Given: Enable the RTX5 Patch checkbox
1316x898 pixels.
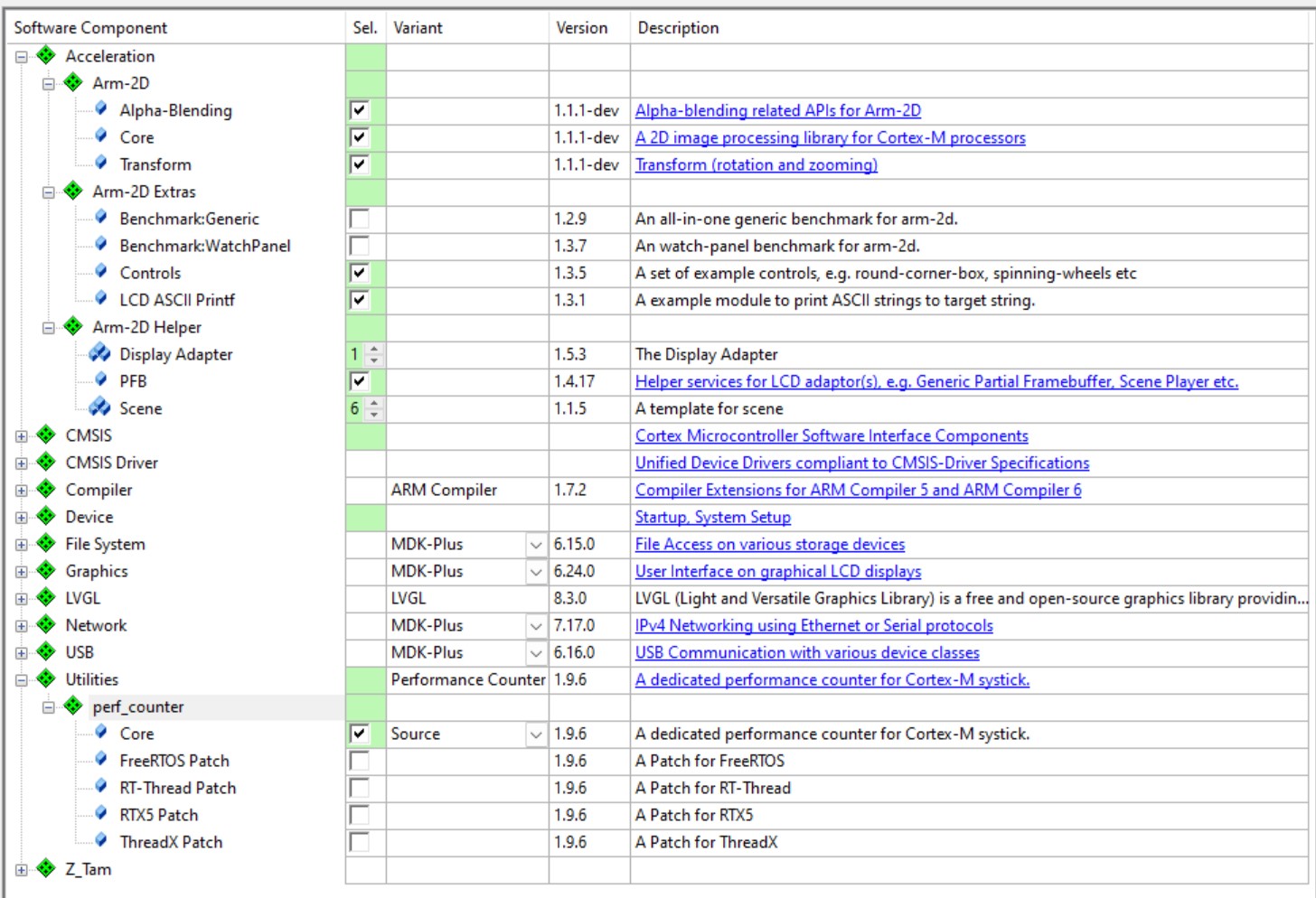Looking at the screenshot, I should pos(359,815).
